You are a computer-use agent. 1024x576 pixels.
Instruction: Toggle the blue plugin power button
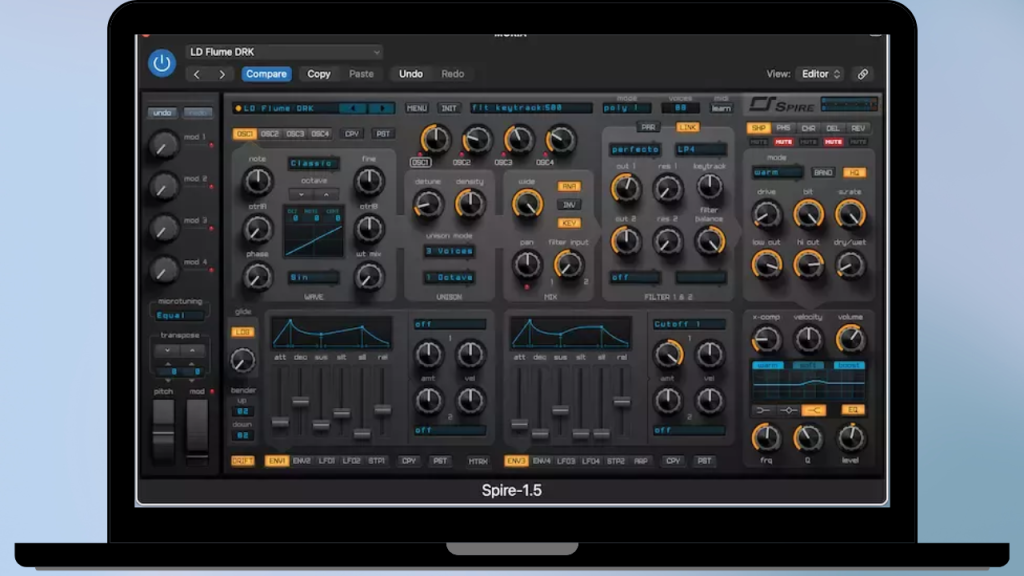[161, 63]
